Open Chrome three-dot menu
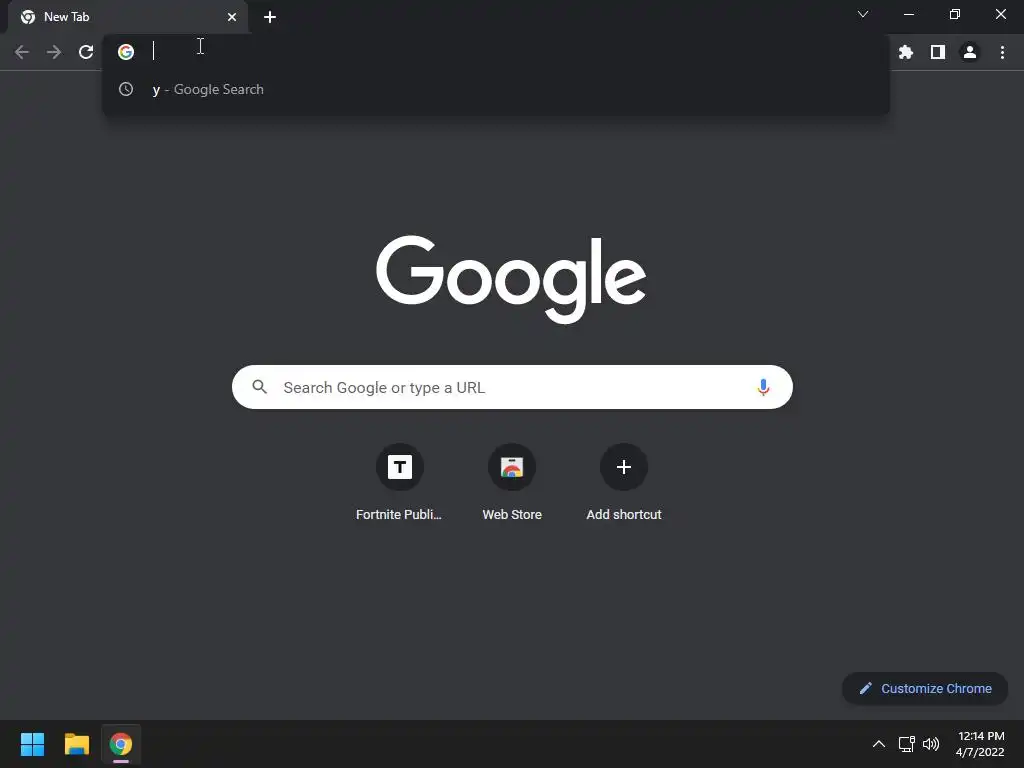Viewport: 1024px width, 768px height. [x=1002, y=52]
